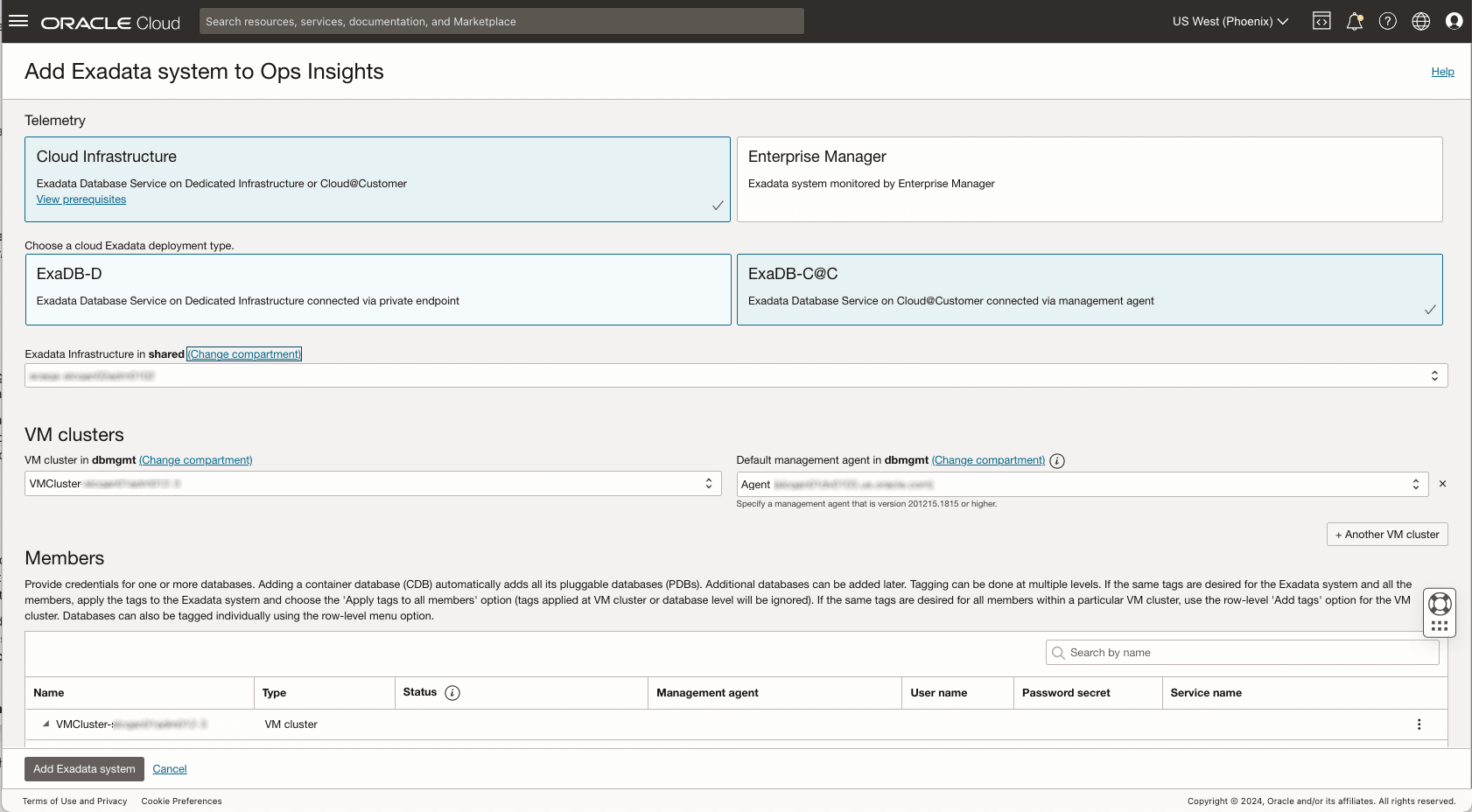Open the VM cluster selection dropdown
Screen dimensions: 1472x812
(x=373, y=484)
